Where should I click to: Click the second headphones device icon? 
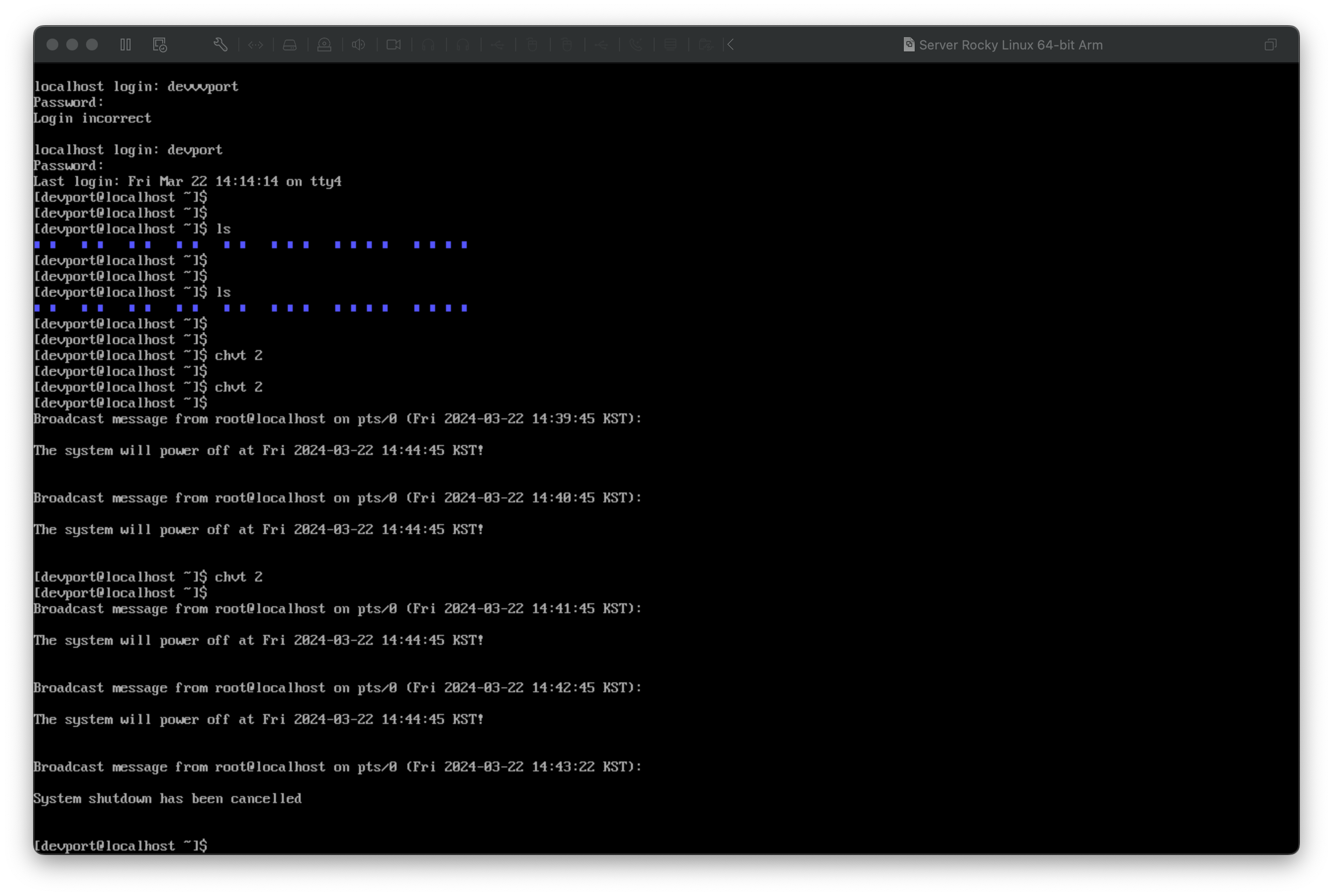tap(463, 45)
